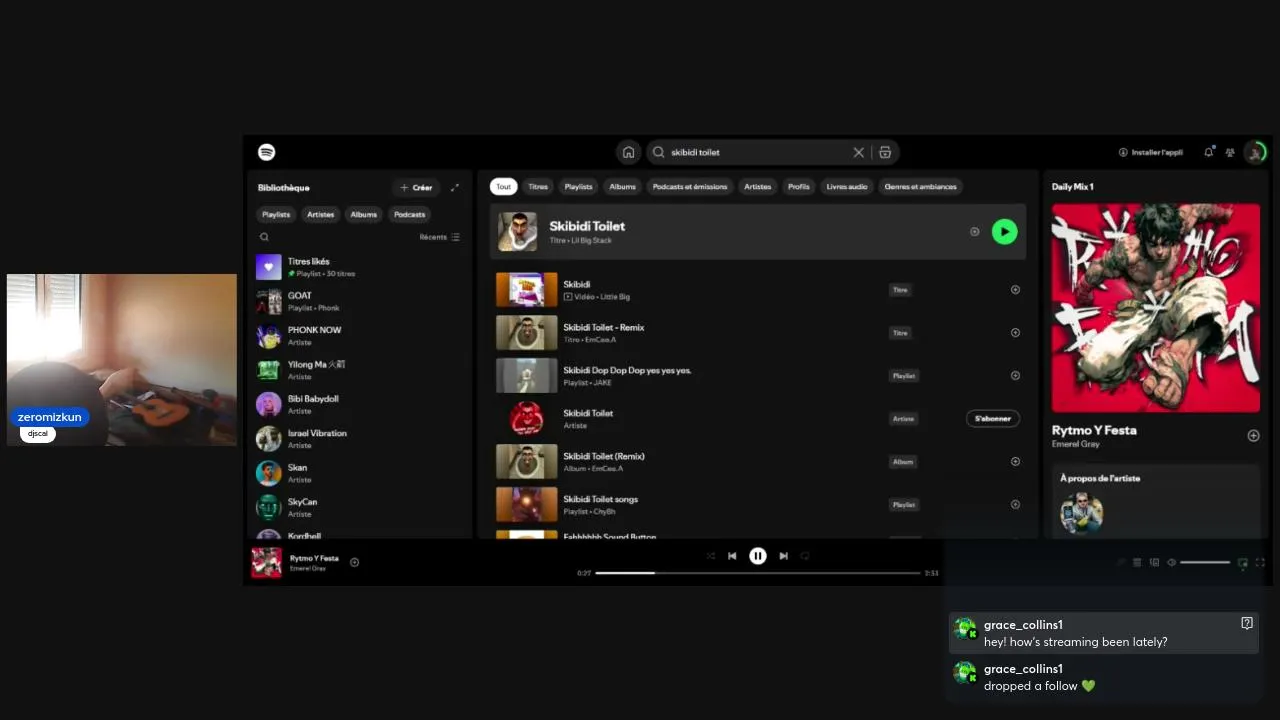The height and width of the screenshot is (720, 1280).
Task: Clear the skibidi toilet search text
Action: coord(858,152)
